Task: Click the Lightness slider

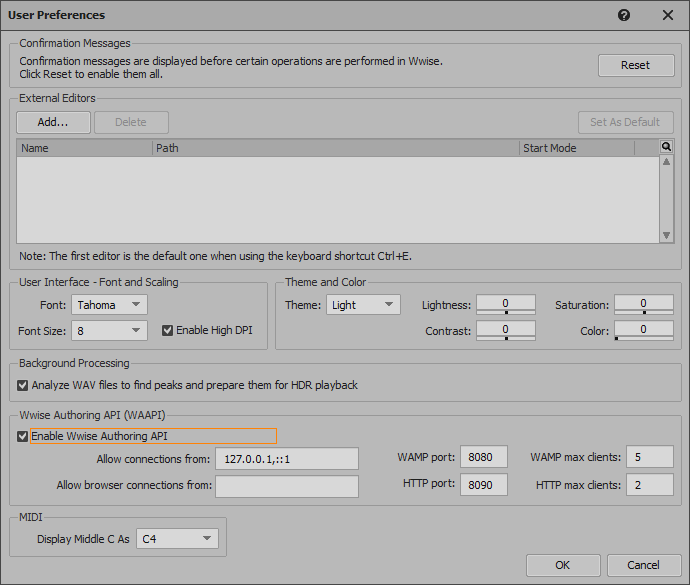Action: 505,304
